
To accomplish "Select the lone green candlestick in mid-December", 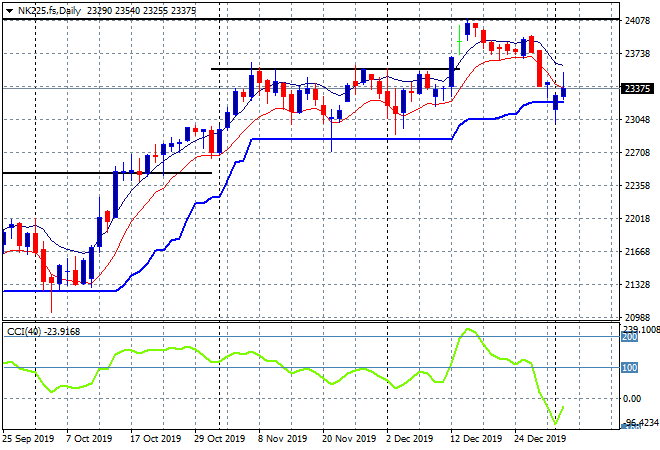I will pos(459,41).
